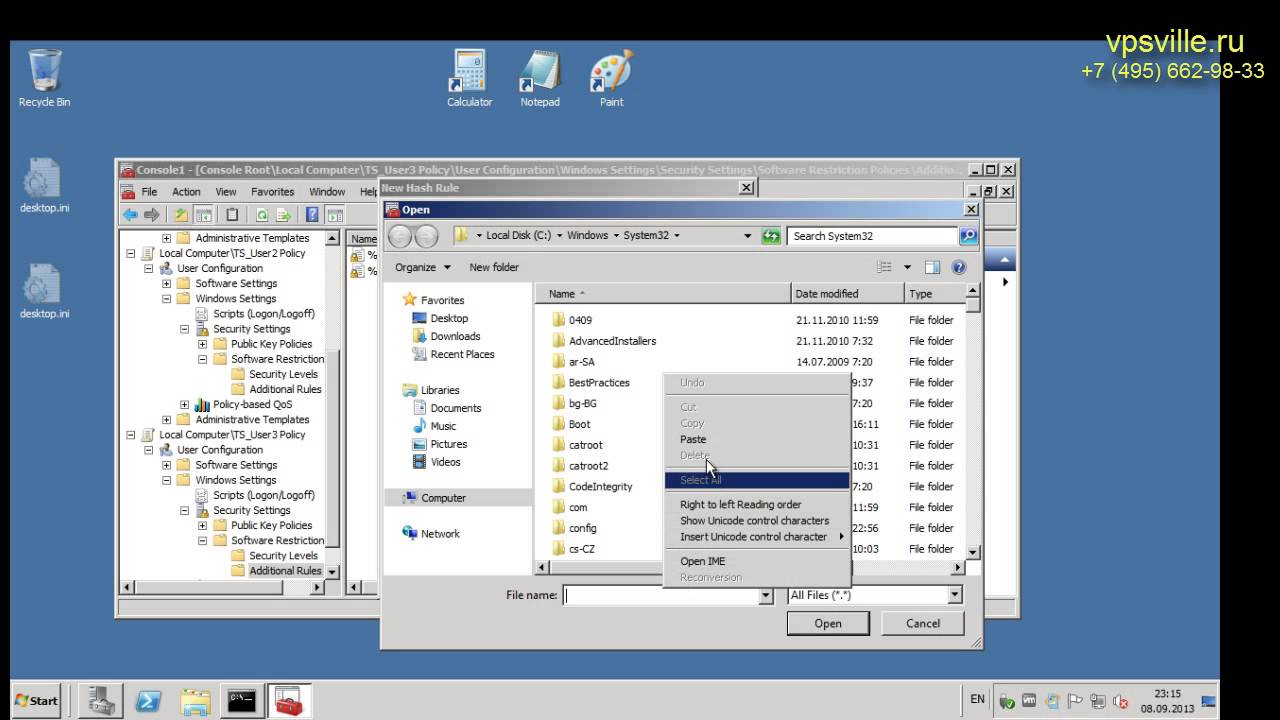The height and width of the screenshot is (720, 1280).
Task: Toggle the preview pane icon in Open dialog
Action: pyautogui.click(x=933, y=267)
